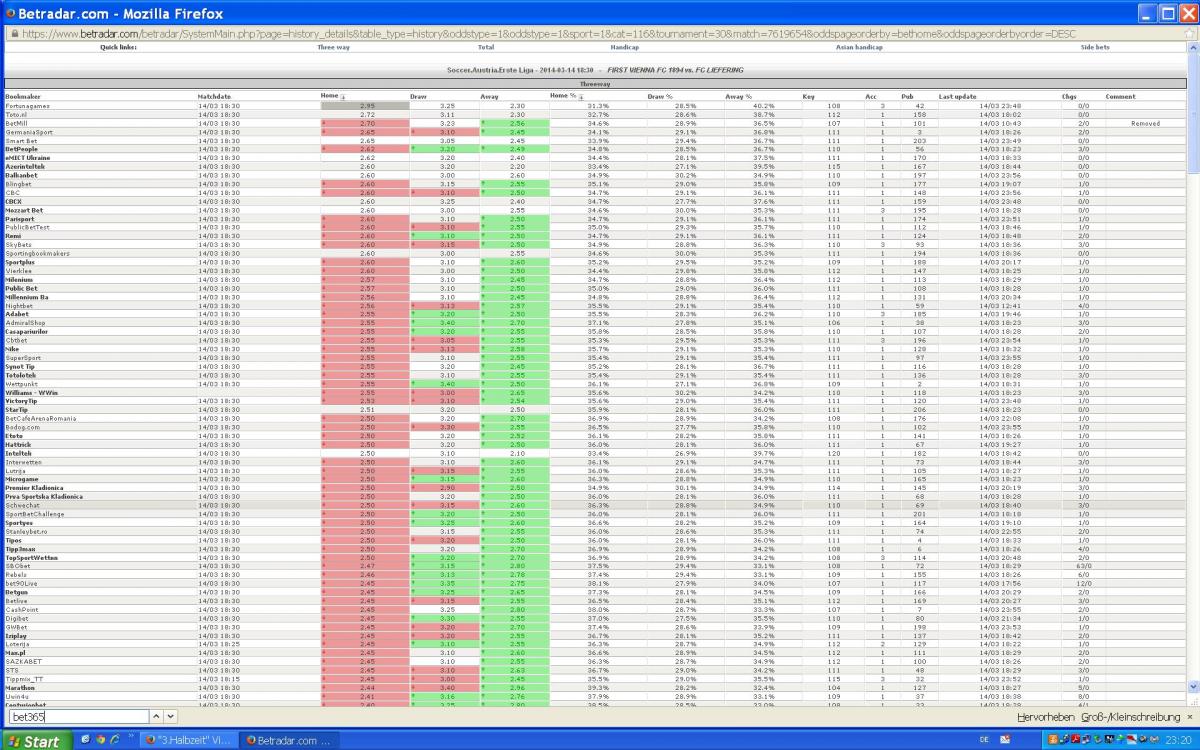Select the Marathon bookmaker row
1200x750 pixels.
click(x=595, y=688)
